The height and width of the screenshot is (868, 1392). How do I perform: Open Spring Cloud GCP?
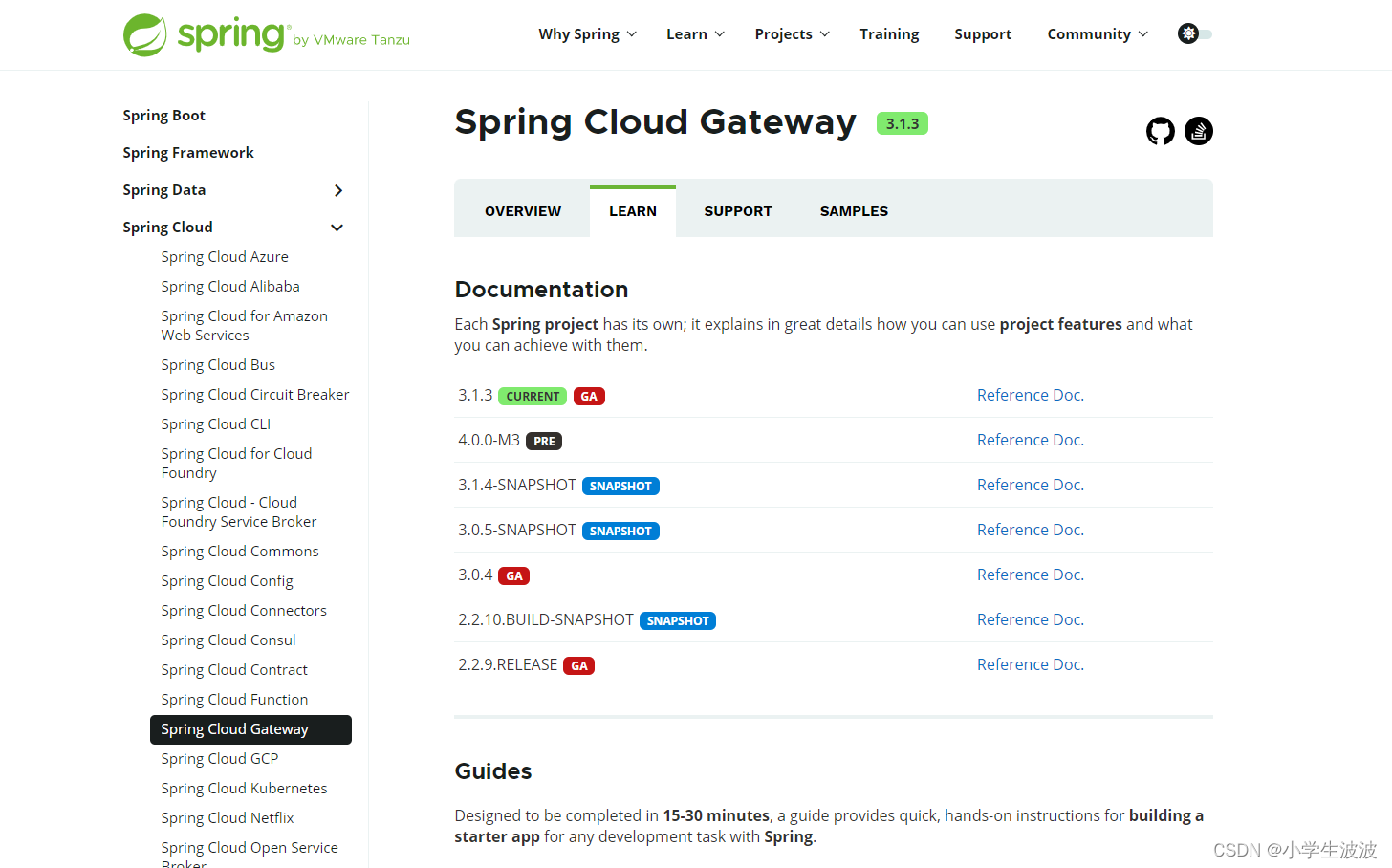[220, 759]
